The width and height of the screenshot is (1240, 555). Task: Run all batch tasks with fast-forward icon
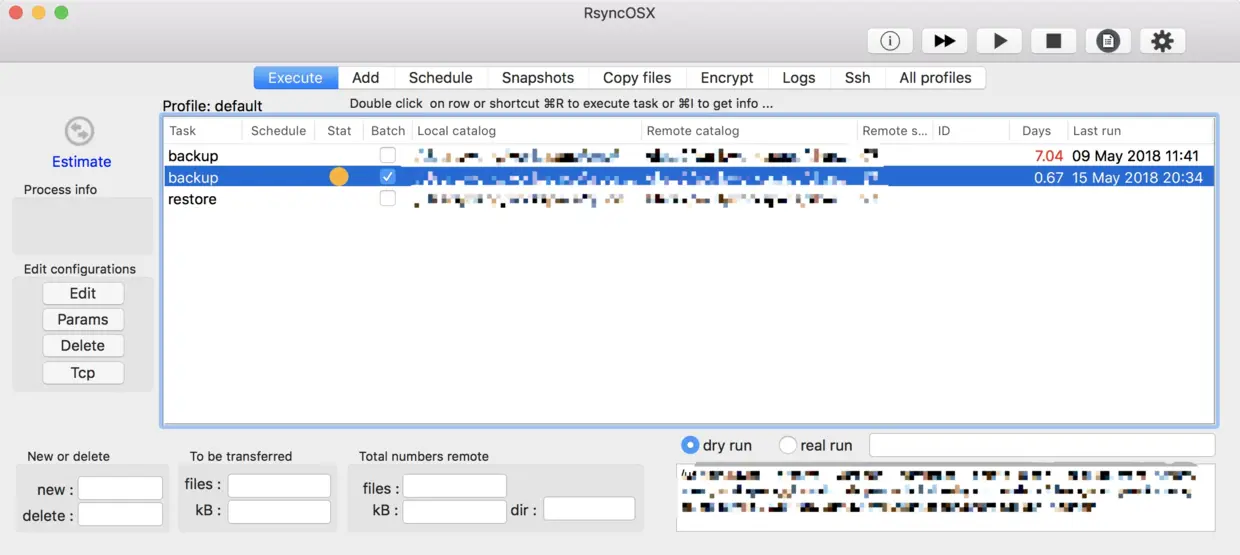point(944,41)
